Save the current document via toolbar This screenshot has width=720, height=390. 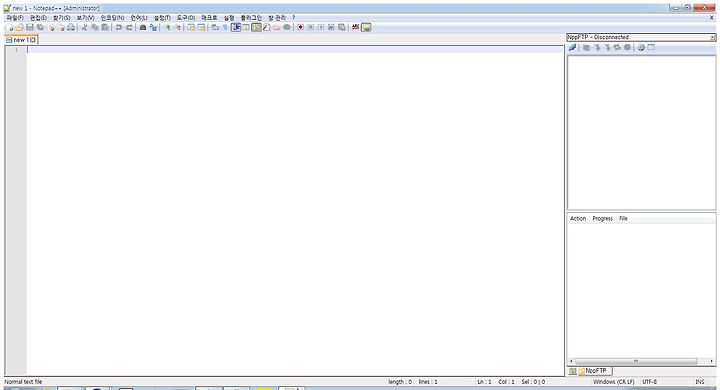click(x=29, y=28)
